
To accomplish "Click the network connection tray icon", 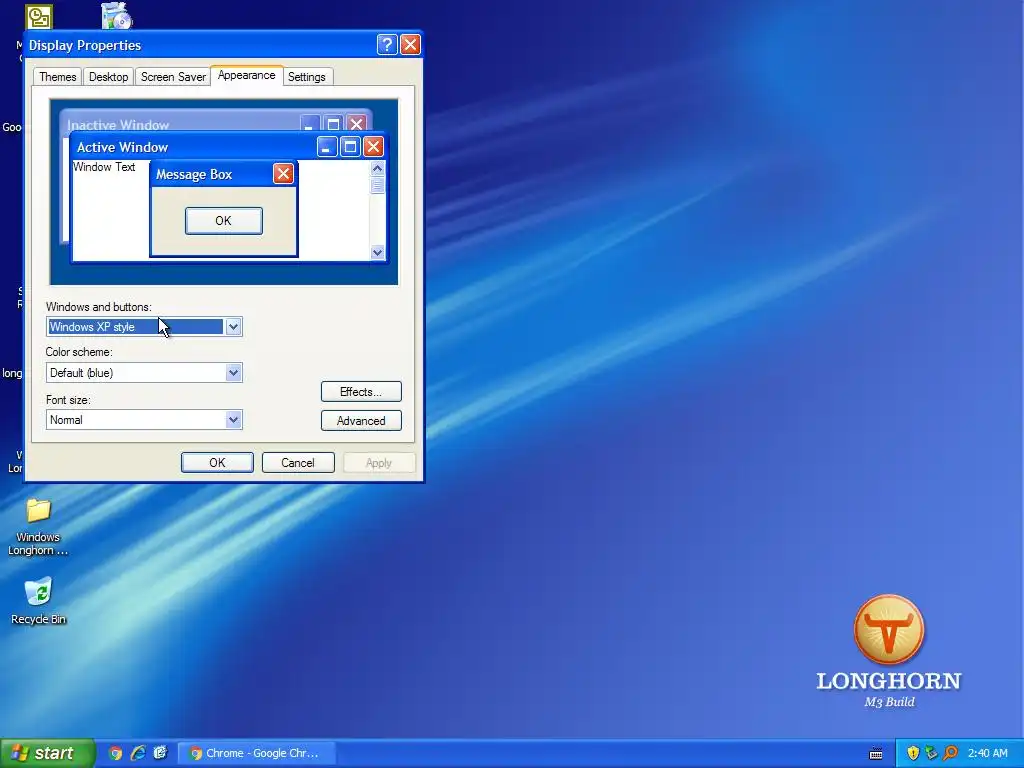I will [x=931, y=753].
